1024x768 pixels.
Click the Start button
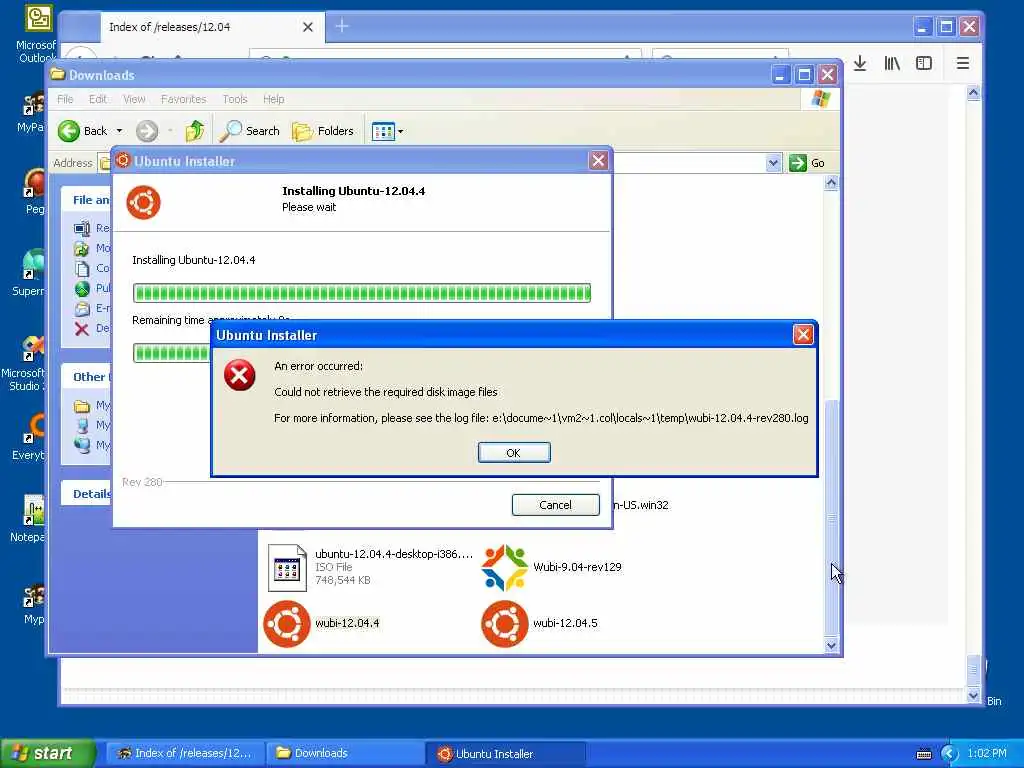tap(48, 753)
